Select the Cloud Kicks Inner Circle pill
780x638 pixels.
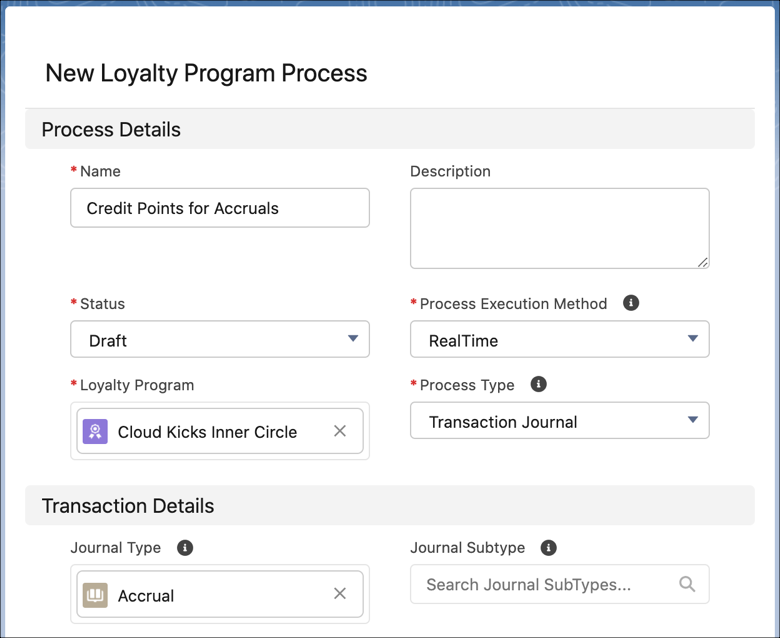(220, 431)
